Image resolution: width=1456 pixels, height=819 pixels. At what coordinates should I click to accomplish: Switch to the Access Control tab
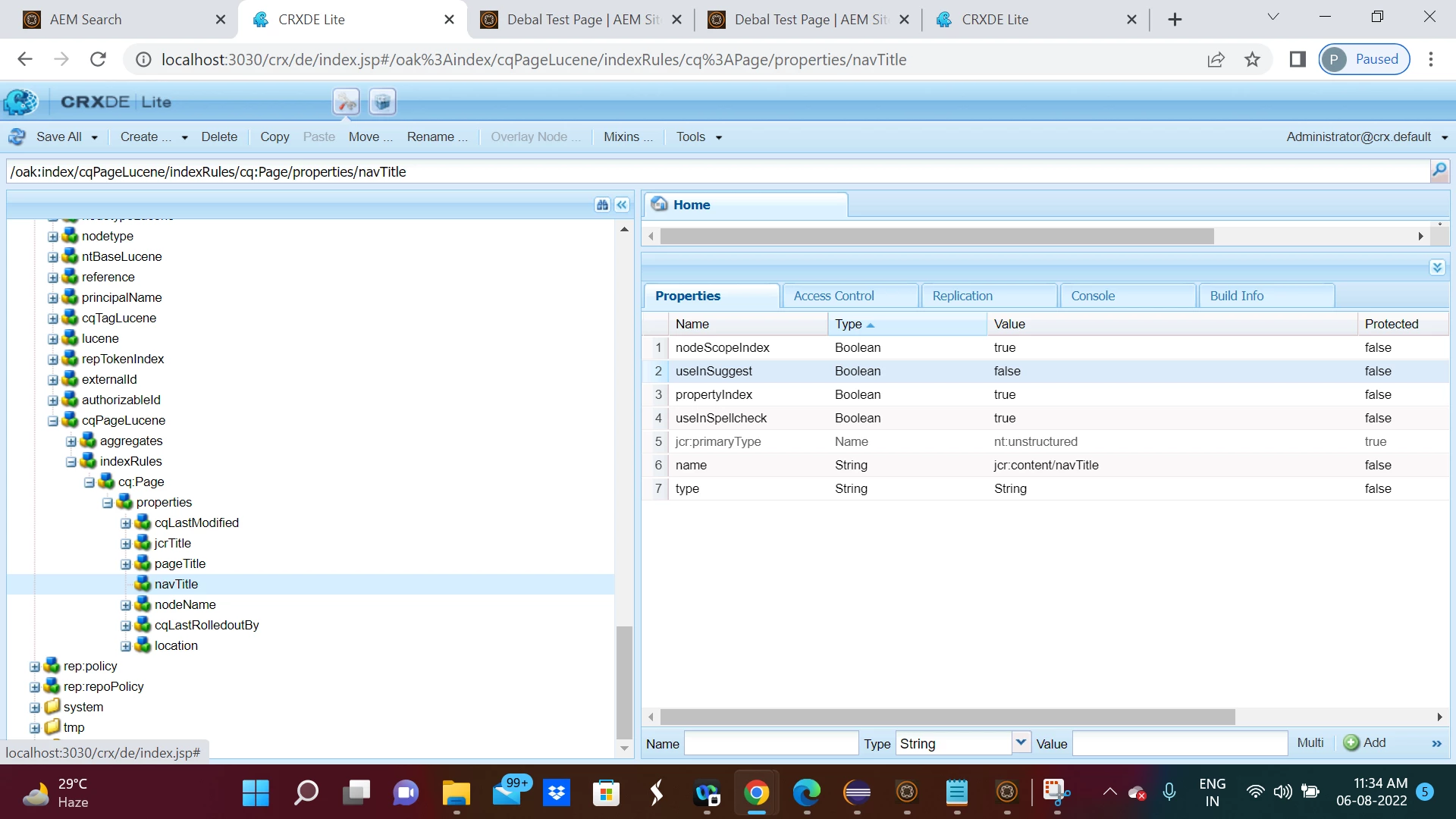point(834,296)
